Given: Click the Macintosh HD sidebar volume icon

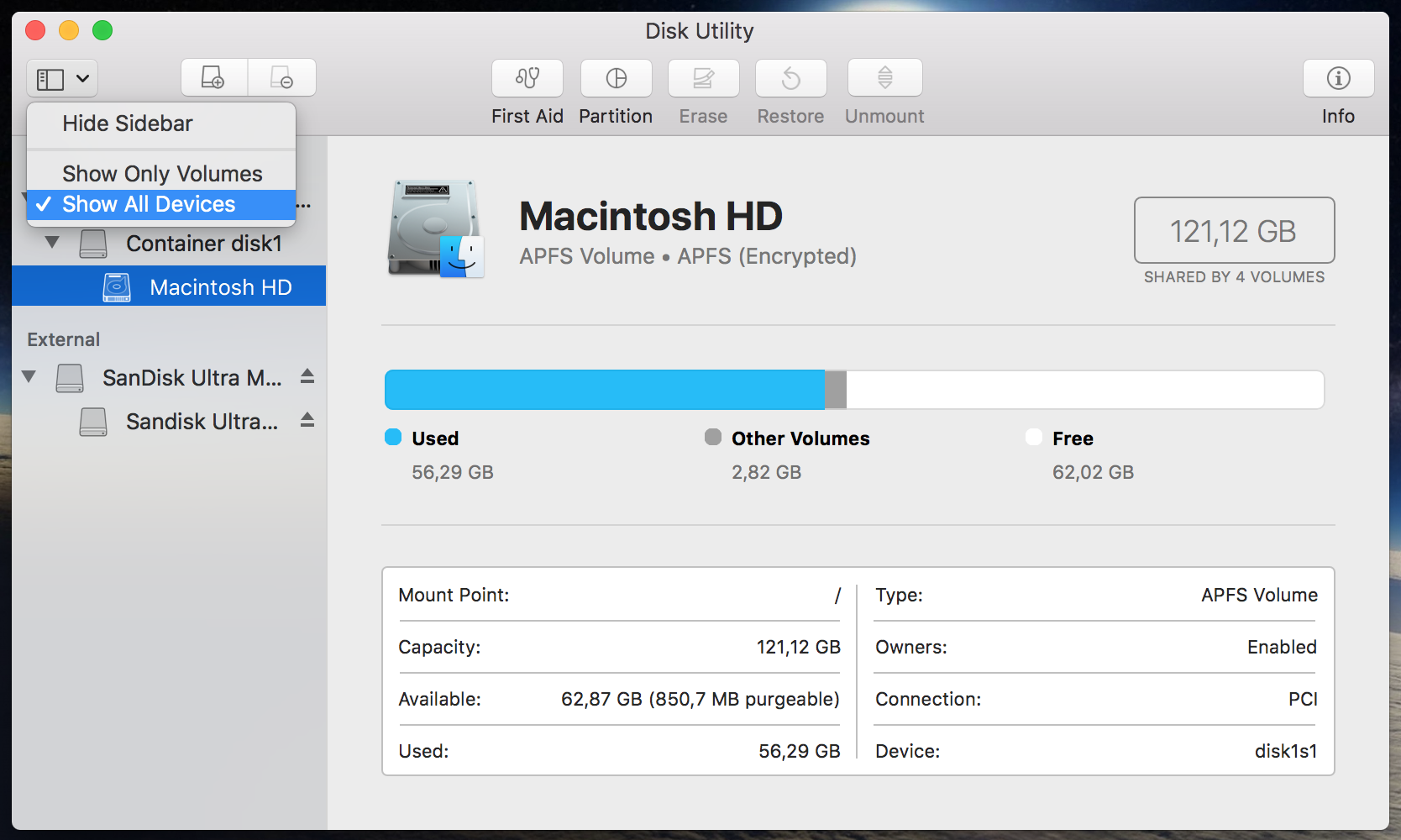Looking at the screenshot, I should point(117,287).
